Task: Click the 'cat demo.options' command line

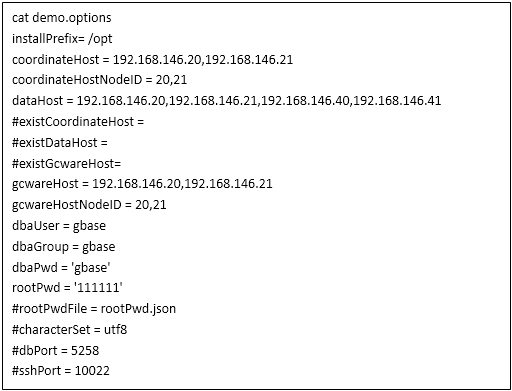Action: [62, 18]
